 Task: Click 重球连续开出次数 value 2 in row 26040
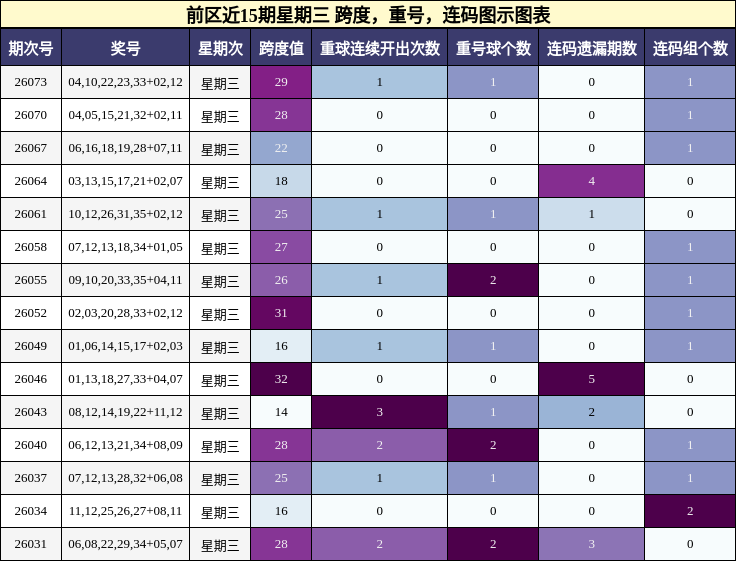click(x=380, y=445)
